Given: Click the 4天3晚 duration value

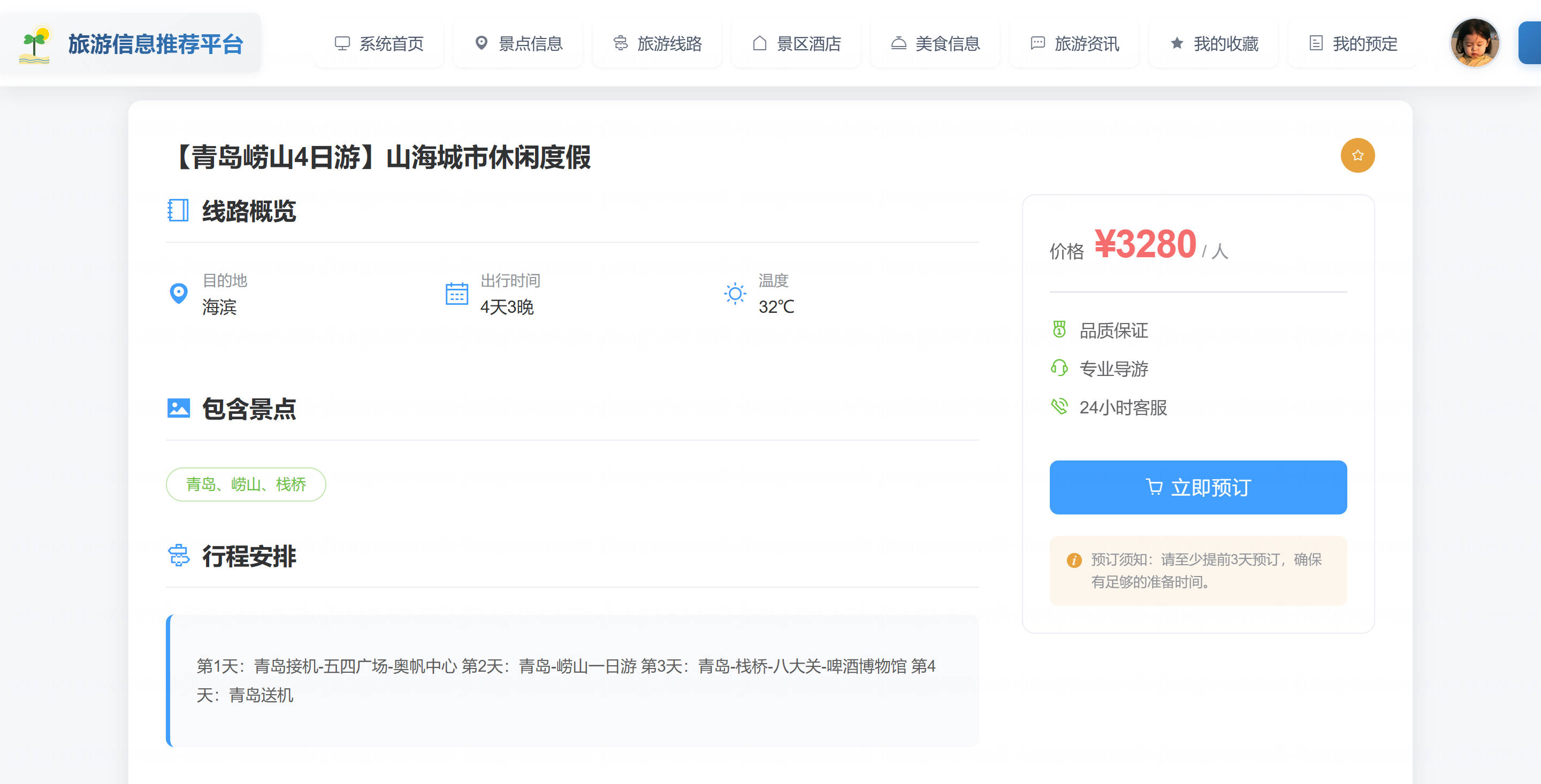Looking at the screenshot, I should click(507, 307).
